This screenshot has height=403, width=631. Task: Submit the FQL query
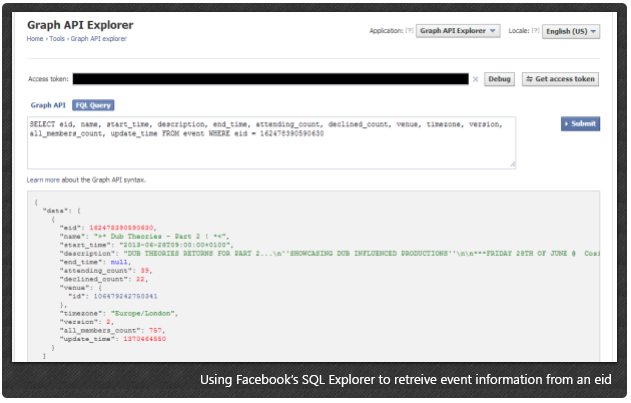pos(580,124)
